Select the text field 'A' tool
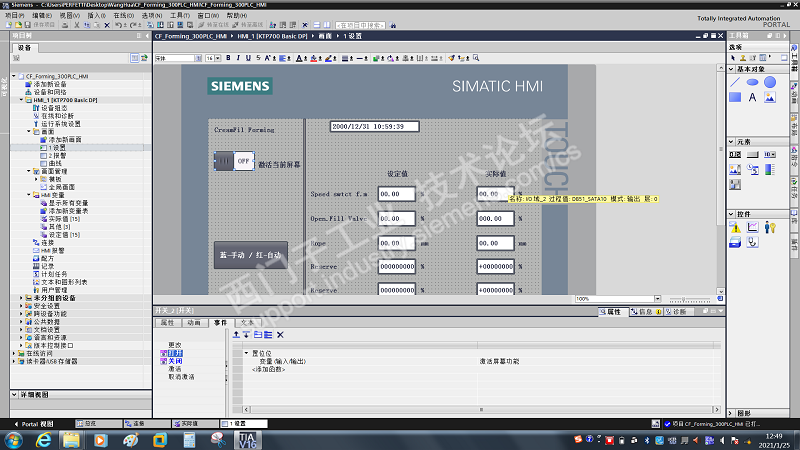800x450 pixels. point(753,97)
